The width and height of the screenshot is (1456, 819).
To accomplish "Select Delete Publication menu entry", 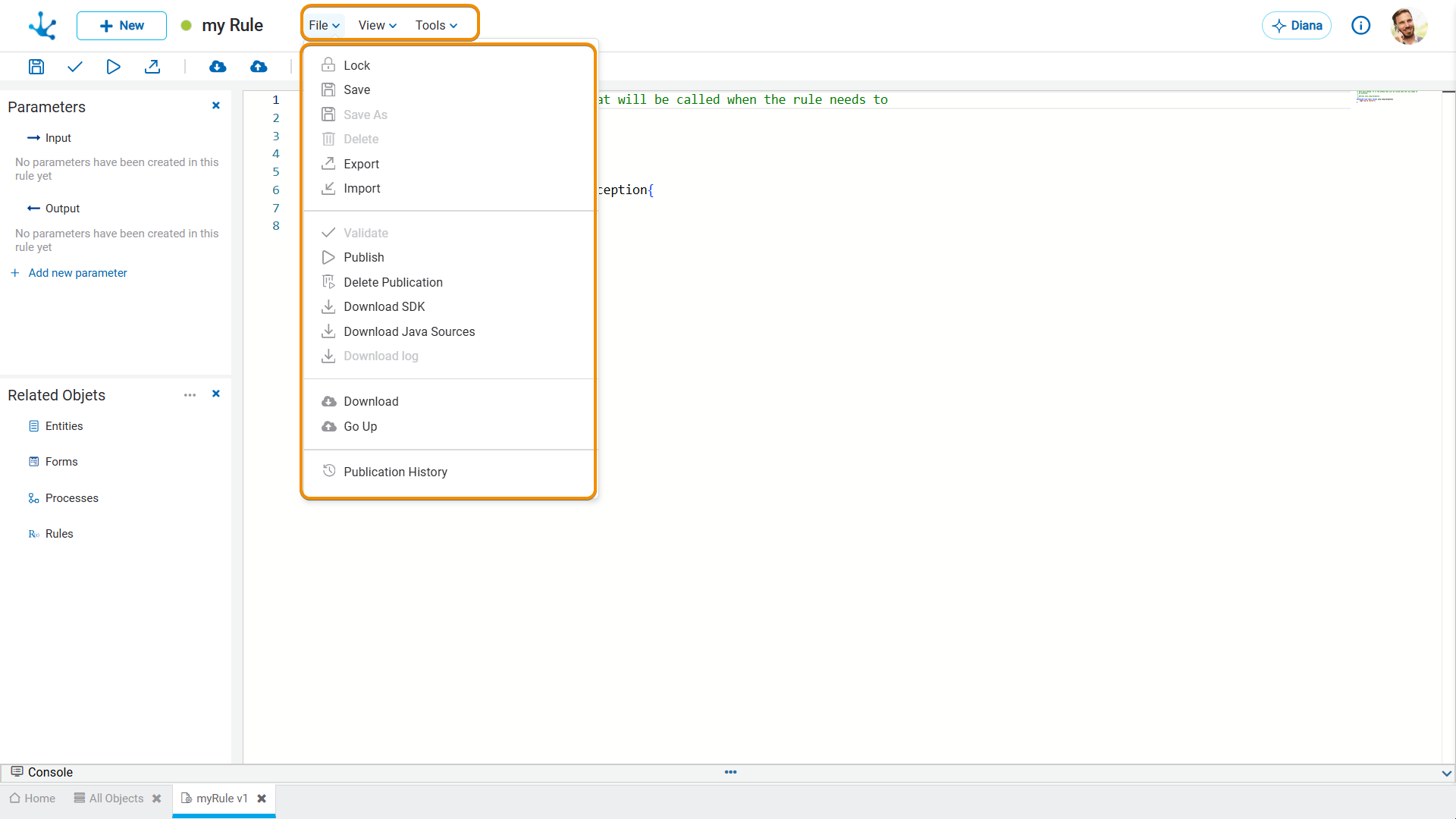I will pyautogui.click(x=449, y=282).
